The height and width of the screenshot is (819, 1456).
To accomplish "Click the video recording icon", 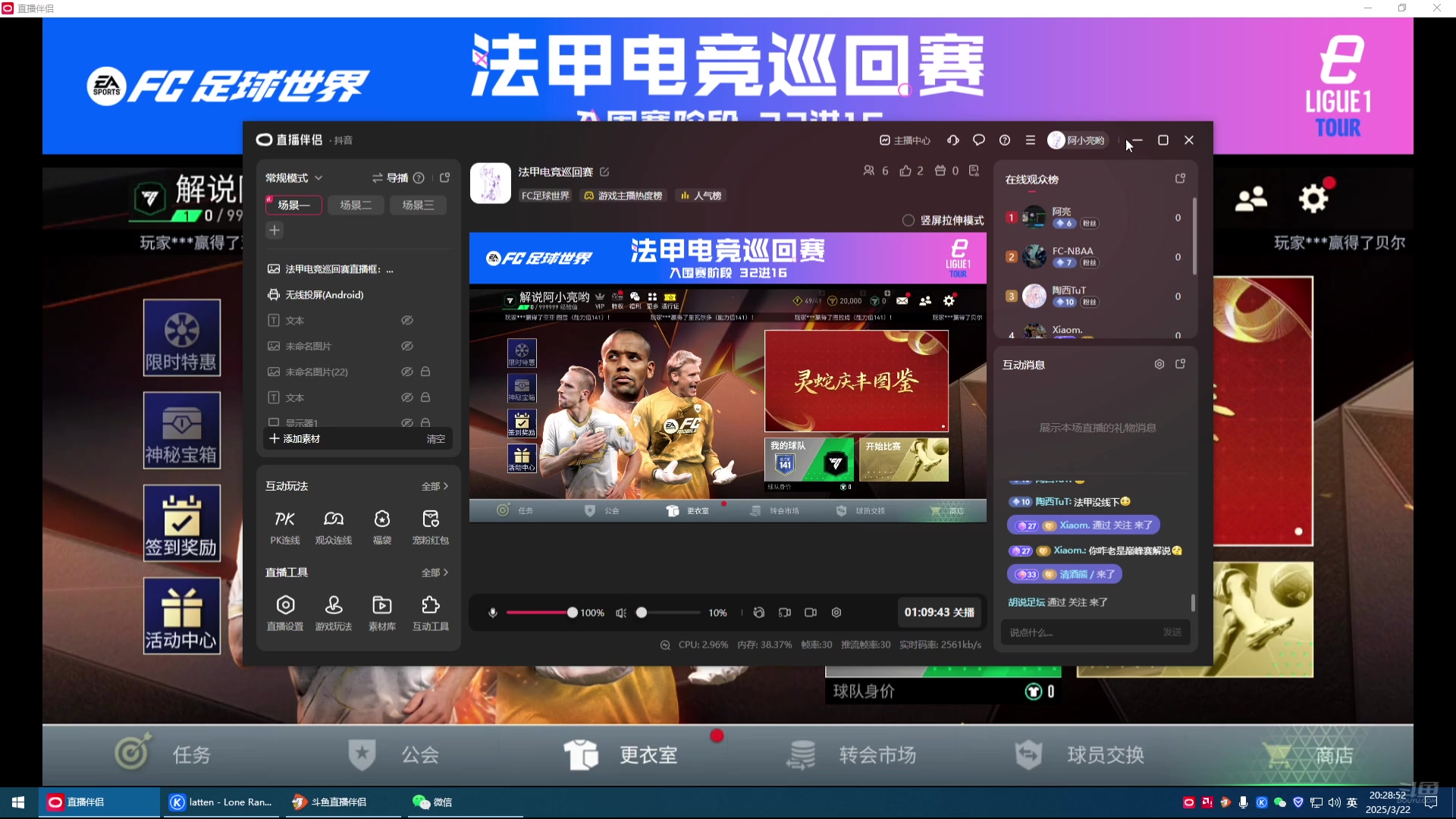I will point(811,613).
